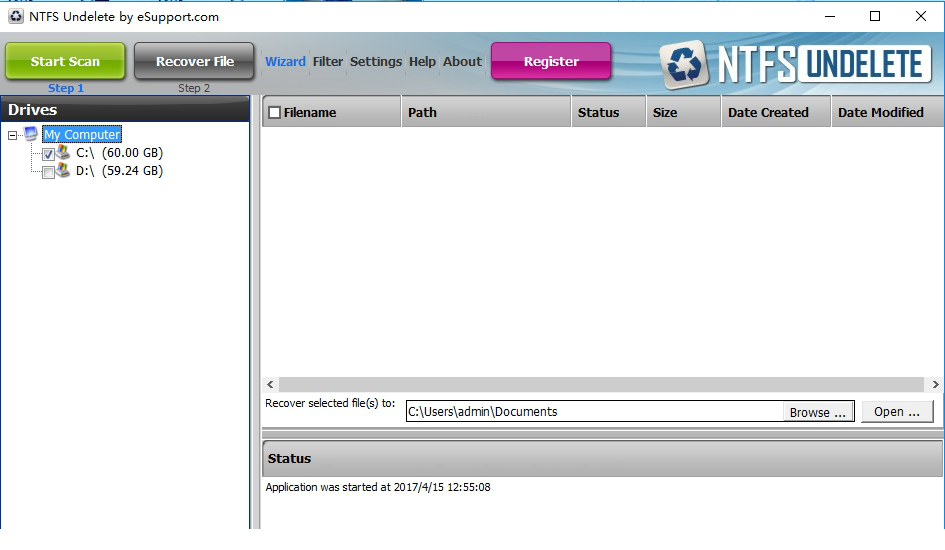
Task: Toggle the select-all Filename checkbox
Action: point(275,113)
